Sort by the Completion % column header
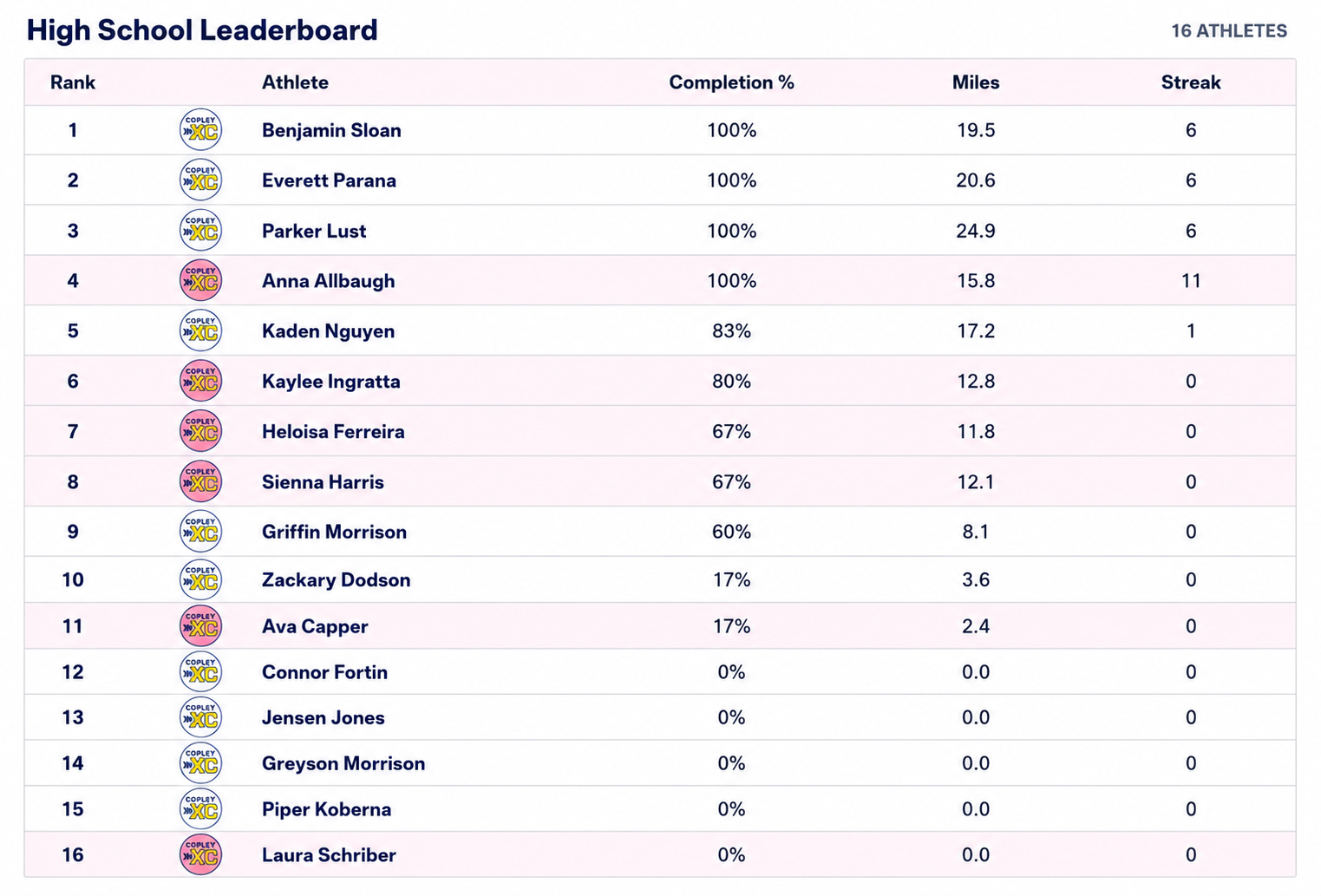Viewport: 1321px width, 896px height. pos(731,82)
